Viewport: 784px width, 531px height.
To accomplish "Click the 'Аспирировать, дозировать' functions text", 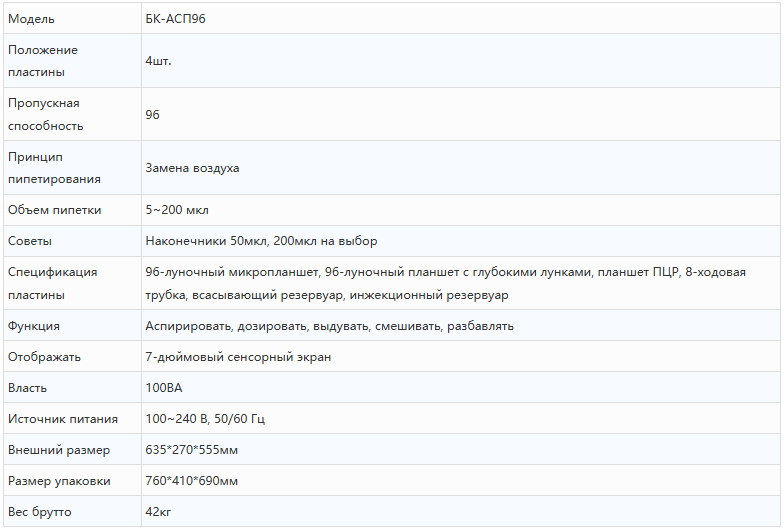I will 329,326.
